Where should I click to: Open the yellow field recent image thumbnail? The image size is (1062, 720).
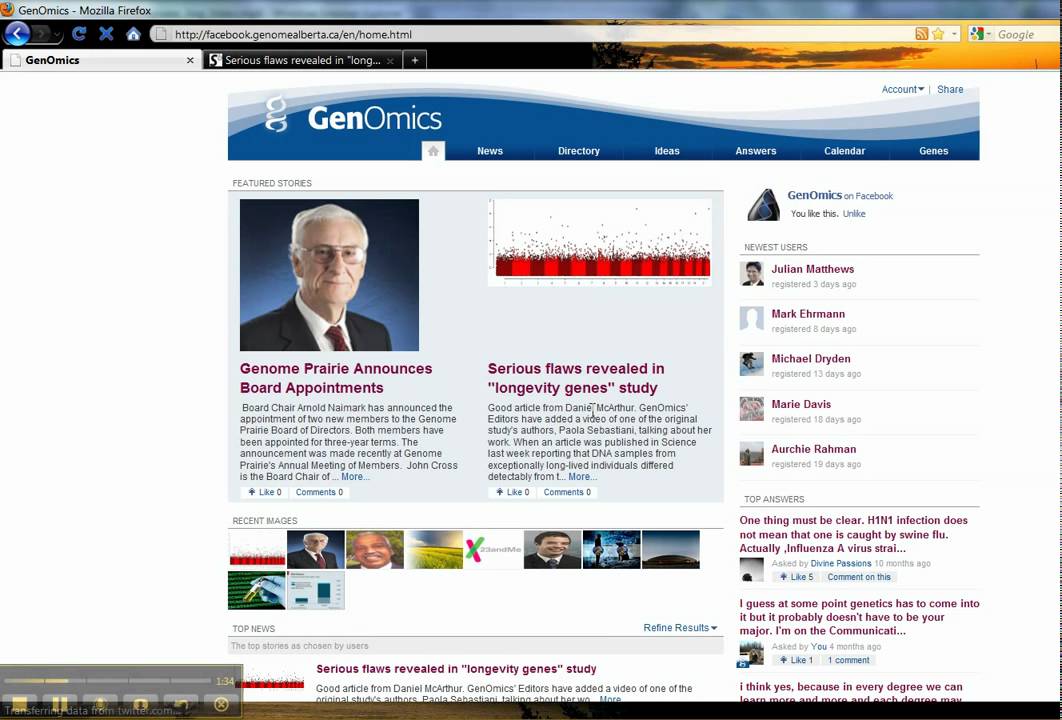click(x=434, y=549)
